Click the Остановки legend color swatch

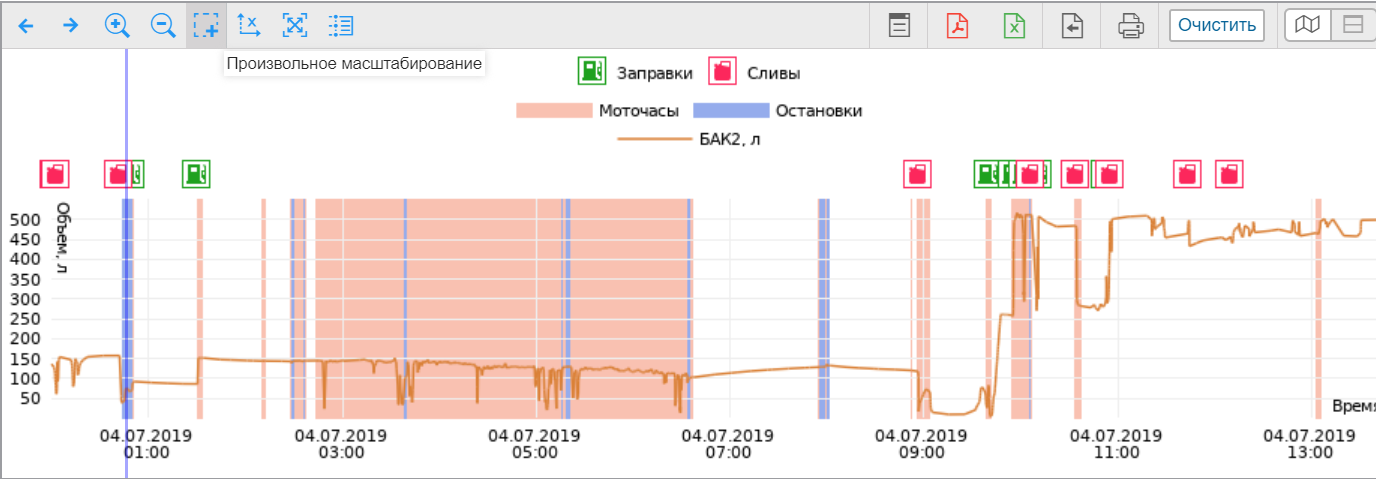(x=731, y=111)
